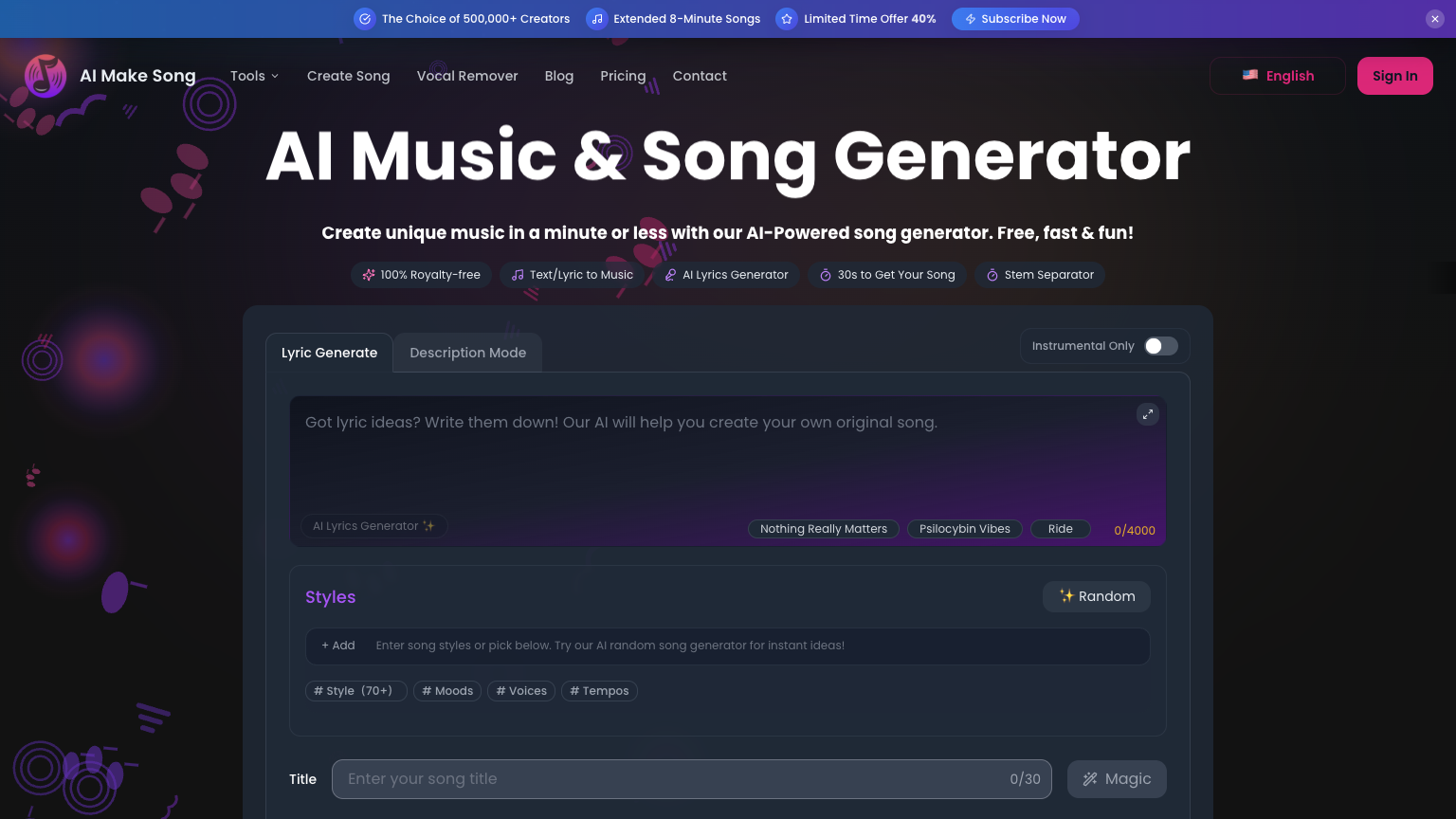Click the Stem Separator feature badge
Viewport: 1456px width, 819px height.
click(1039, 275)
